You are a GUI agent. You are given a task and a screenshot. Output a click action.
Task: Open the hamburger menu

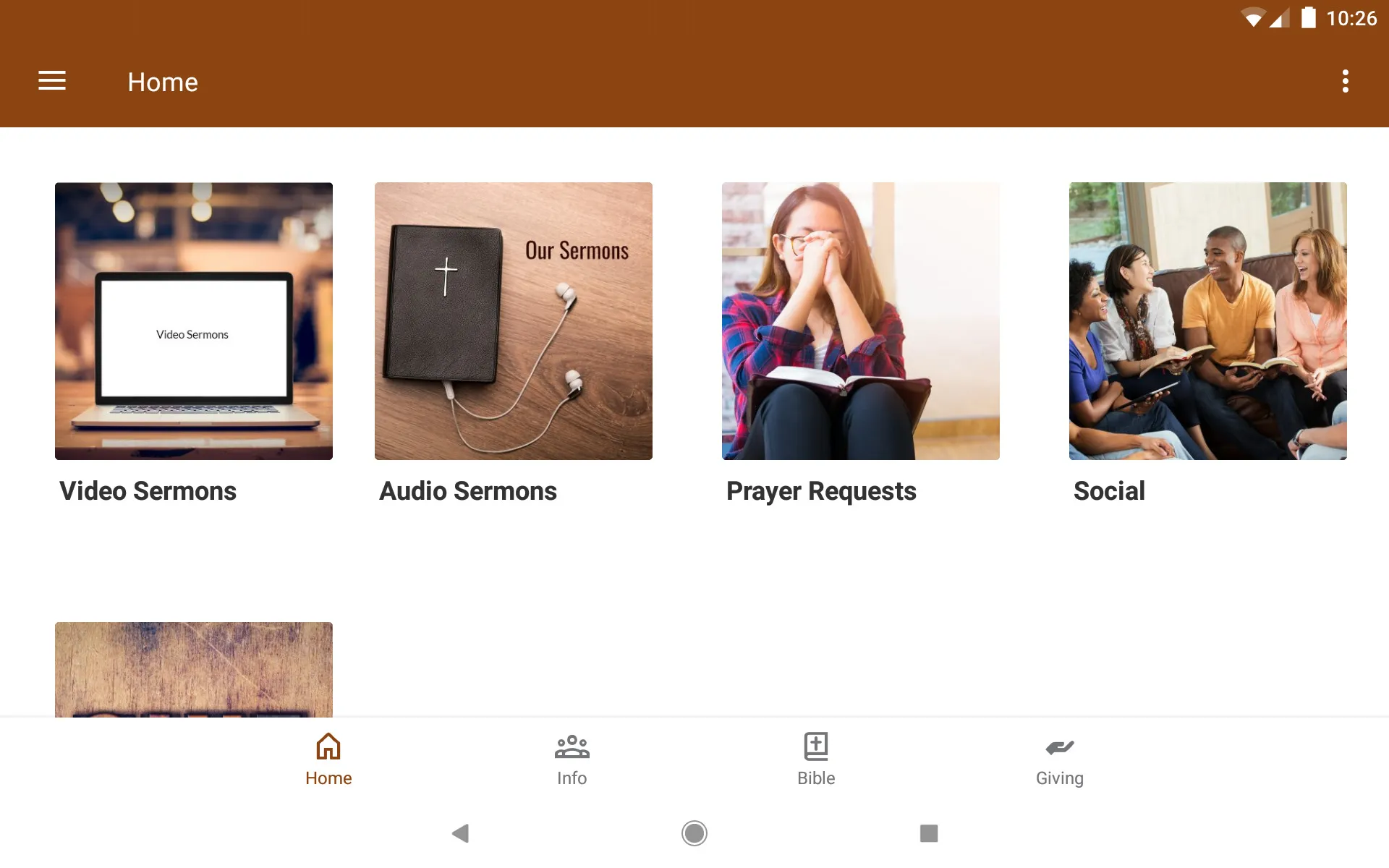click(52, 80)
